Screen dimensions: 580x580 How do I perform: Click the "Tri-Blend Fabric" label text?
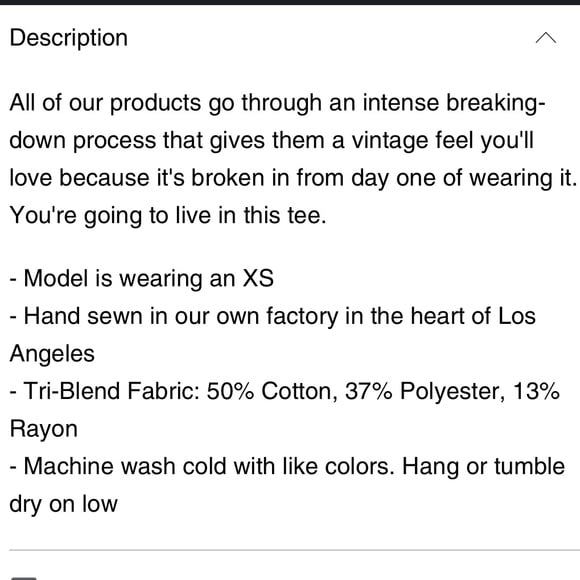tap(112, 391)
